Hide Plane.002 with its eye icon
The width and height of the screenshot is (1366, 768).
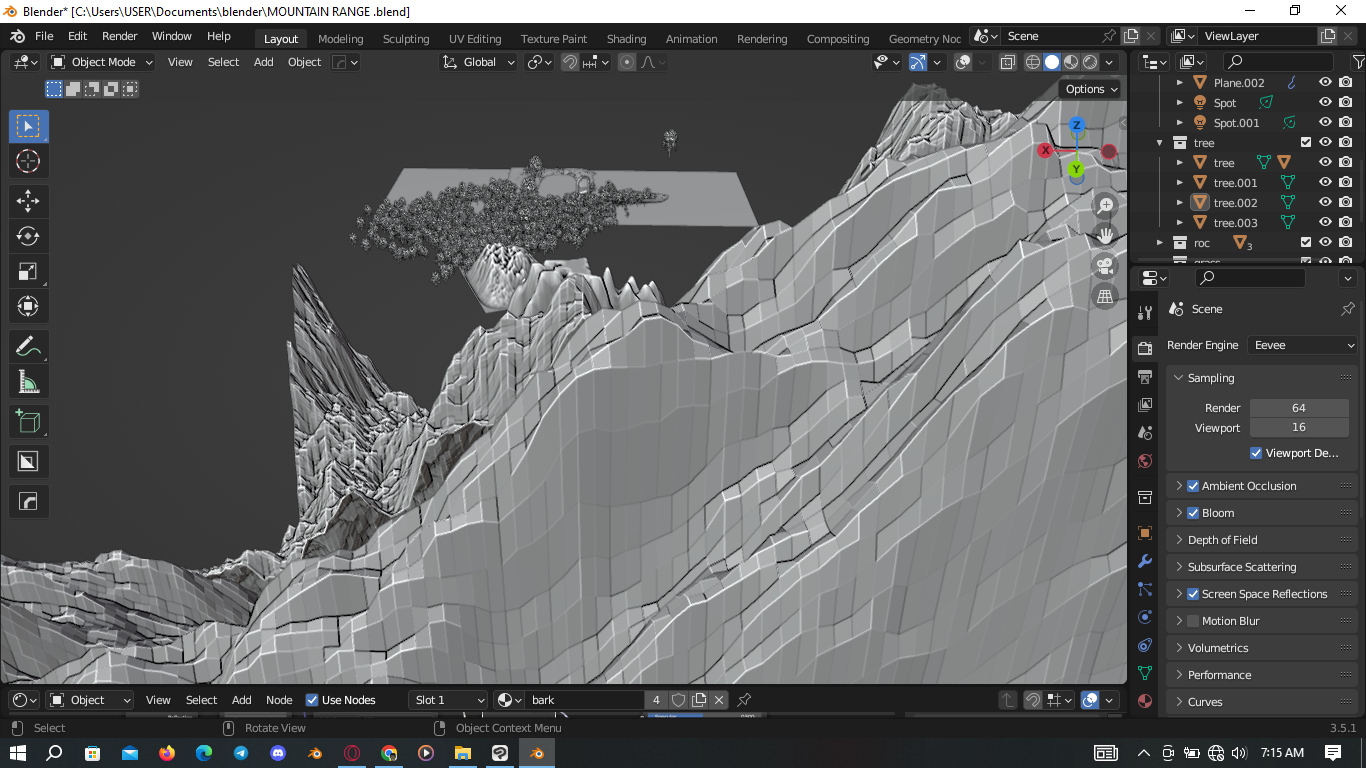click(x=1325, y=83)
